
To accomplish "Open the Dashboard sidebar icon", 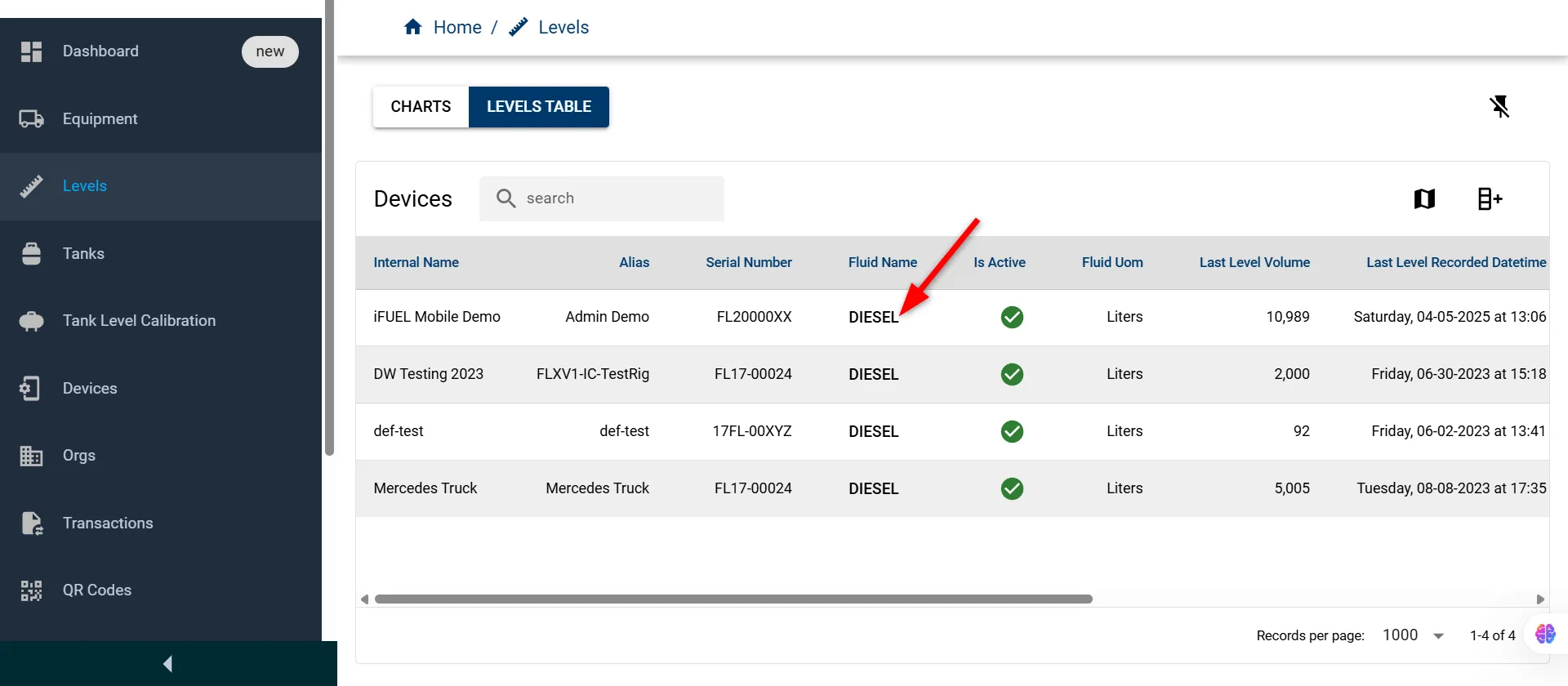I will [x=31, y=51].
